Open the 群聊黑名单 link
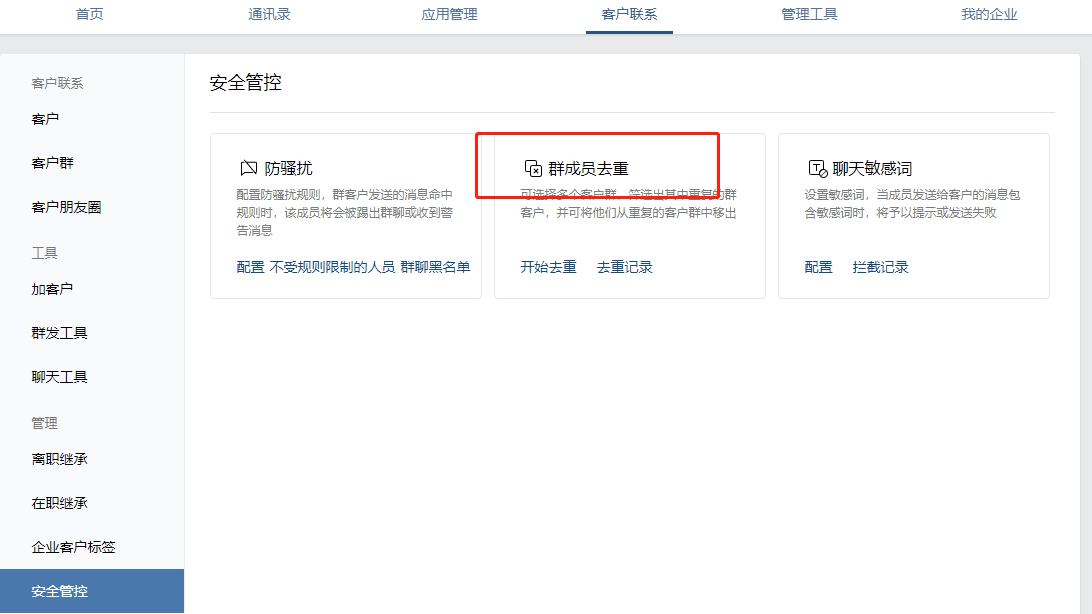This screenshot has height=614, width=1092. [x=435, y=267]
